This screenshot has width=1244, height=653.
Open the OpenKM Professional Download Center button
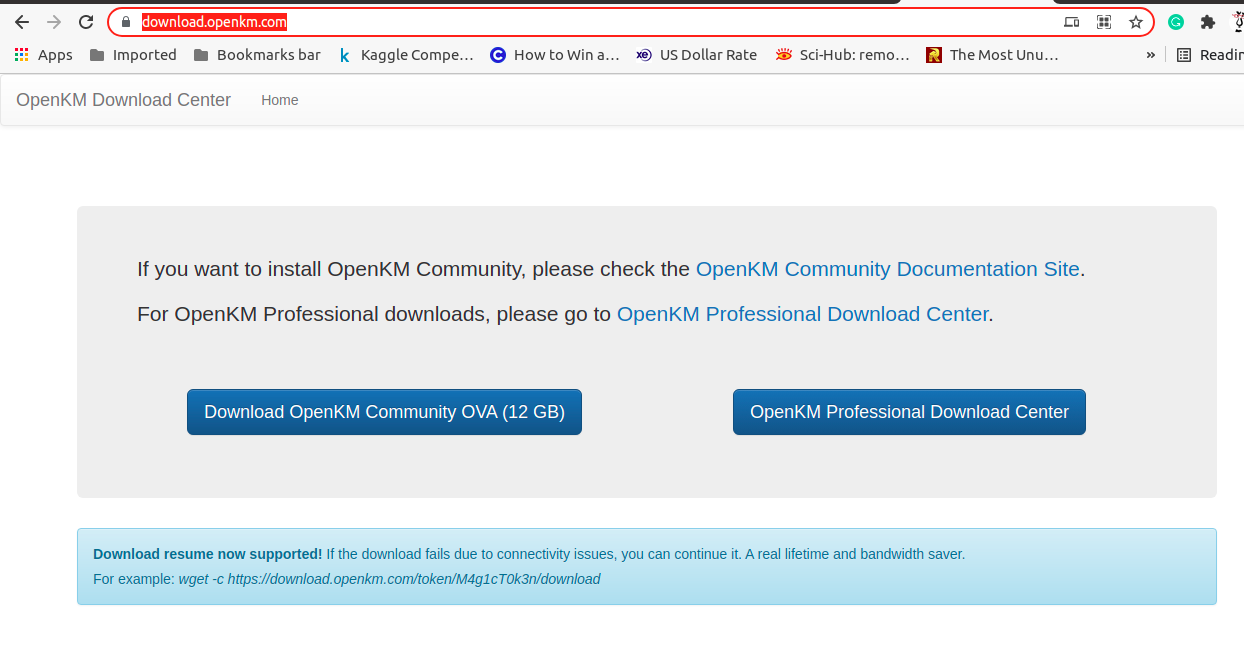pyautogui.click(x=908, y=411)
